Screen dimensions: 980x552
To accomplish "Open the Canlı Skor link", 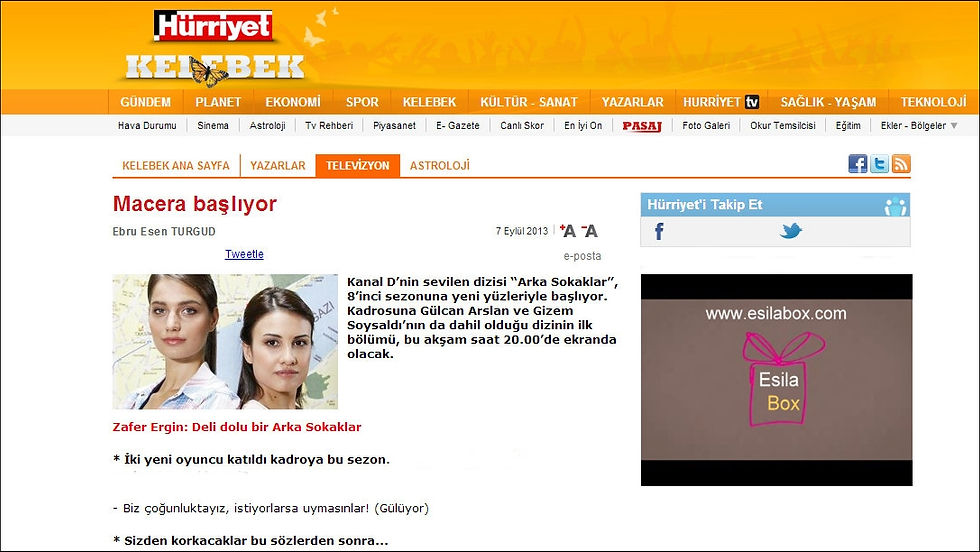I will tap(522, 126).
